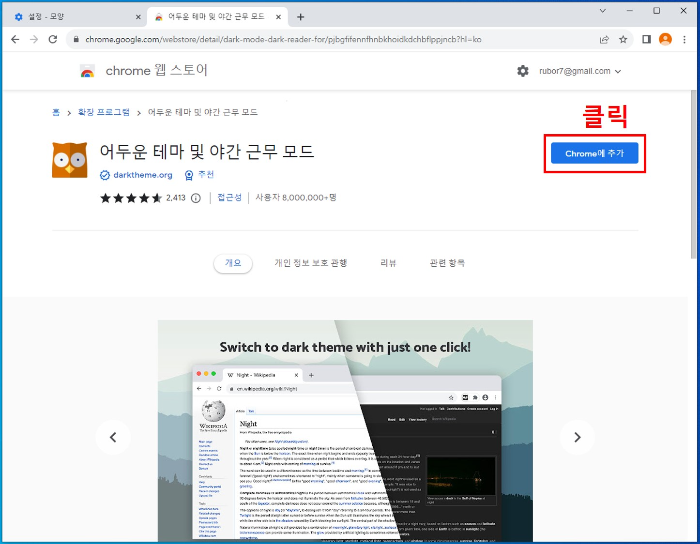Minimize the browser window

(x=629, y=11)
